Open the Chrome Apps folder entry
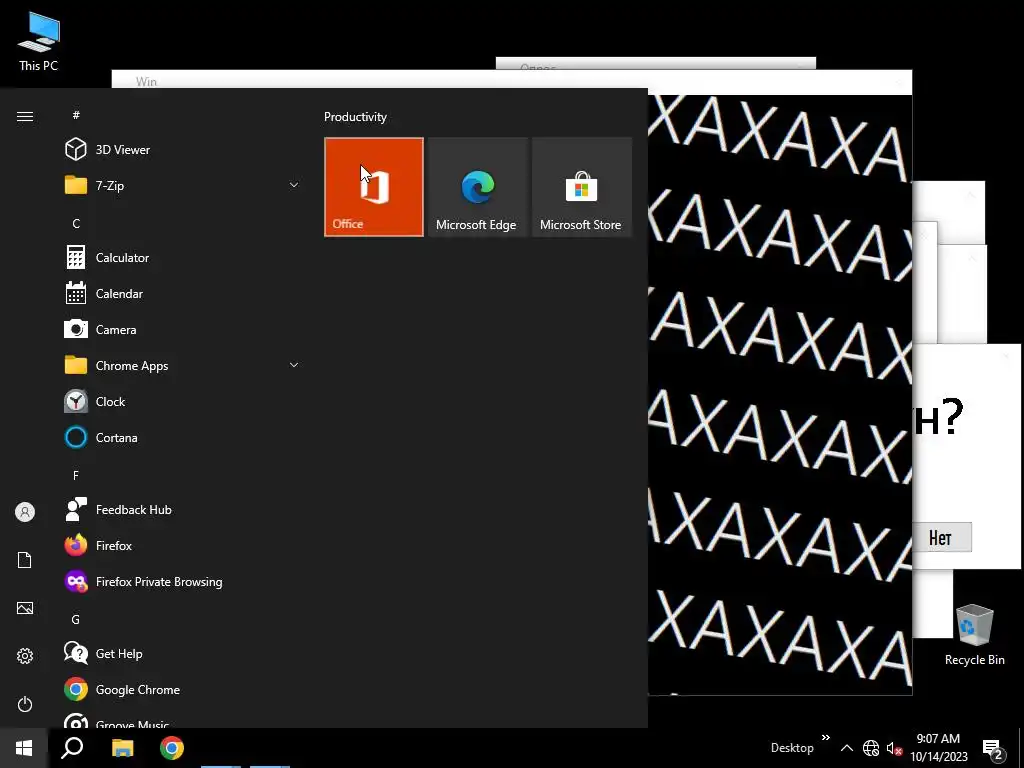This screenshot has height=768, width=1024. (183, 365)
